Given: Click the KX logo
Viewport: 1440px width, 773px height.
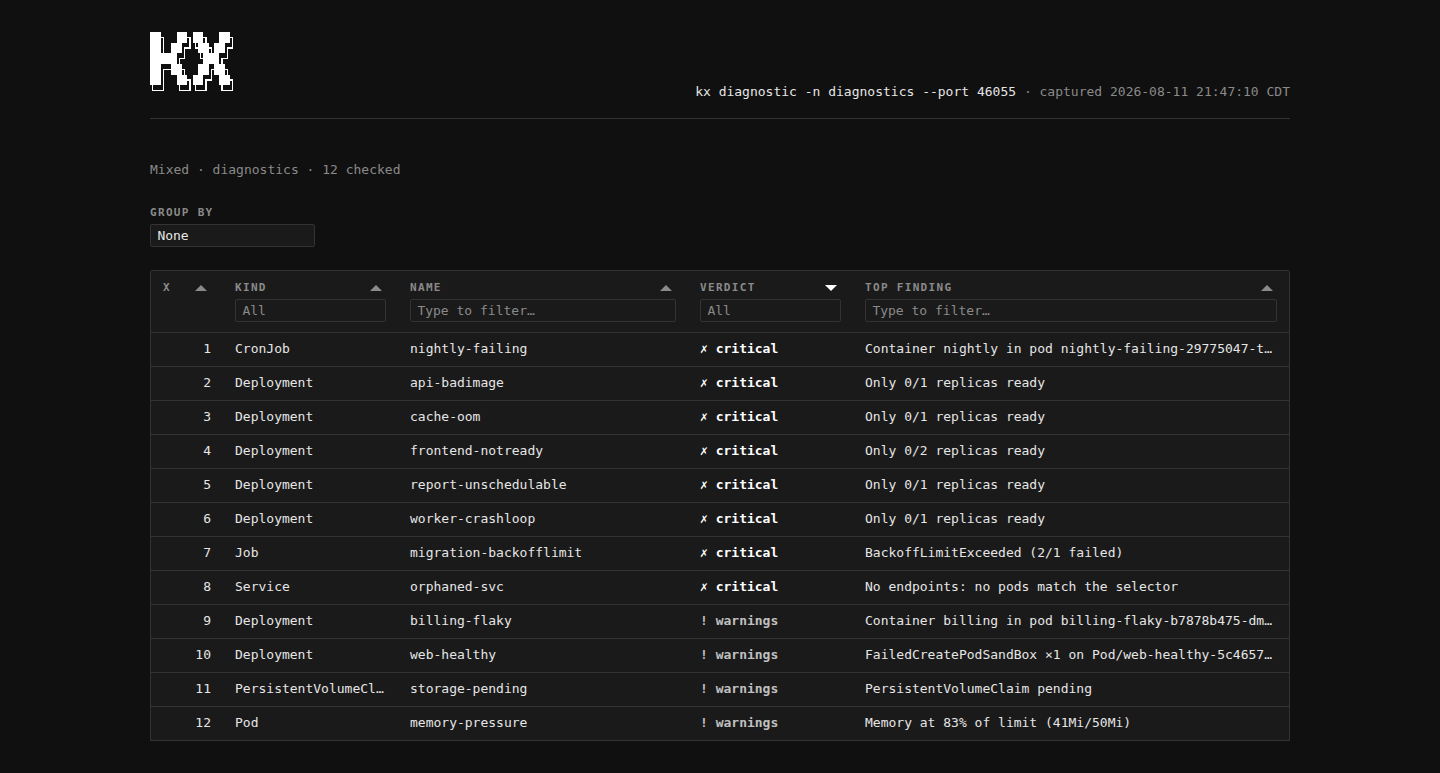Looking at the screenshot, I should click(x=192, y=61).
